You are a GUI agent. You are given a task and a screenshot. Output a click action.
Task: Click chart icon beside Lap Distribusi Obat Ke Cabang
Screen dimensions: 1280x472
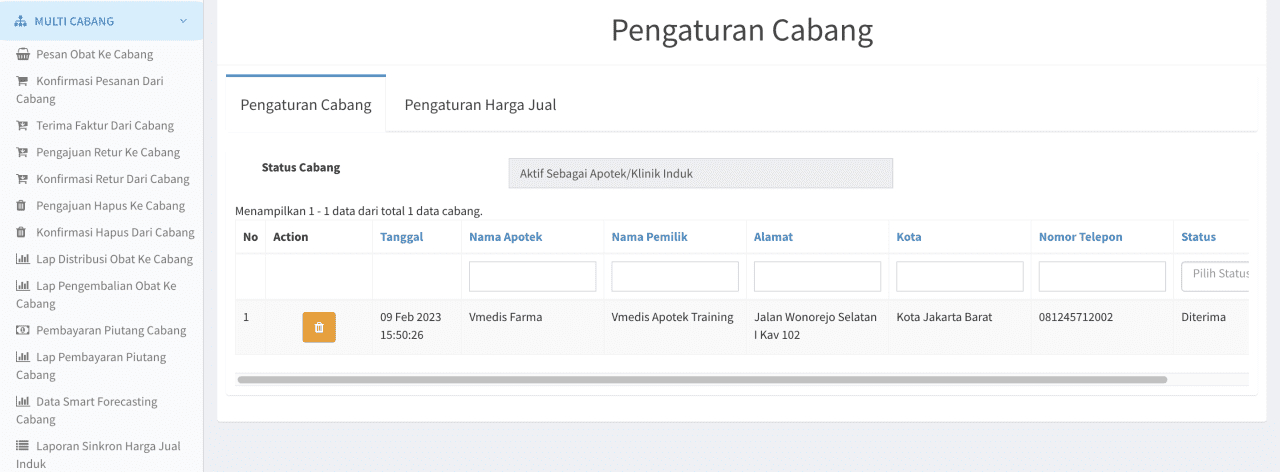click(22, 259)
